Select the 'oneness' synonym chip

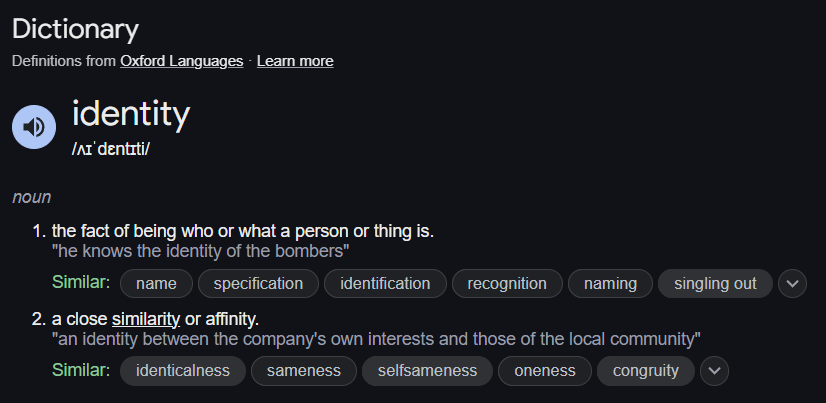click(x=545, y=371)
